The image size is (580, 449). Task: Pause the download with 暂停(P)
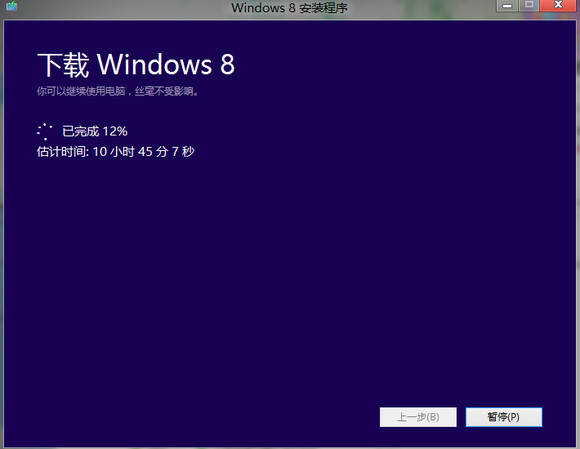pos(504,417)
